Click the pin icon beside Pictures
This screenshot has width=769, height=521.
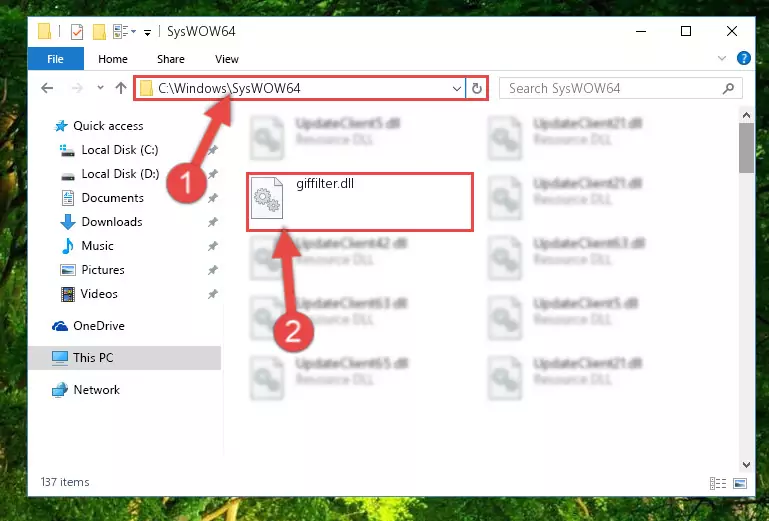click(x=212, y=270)
